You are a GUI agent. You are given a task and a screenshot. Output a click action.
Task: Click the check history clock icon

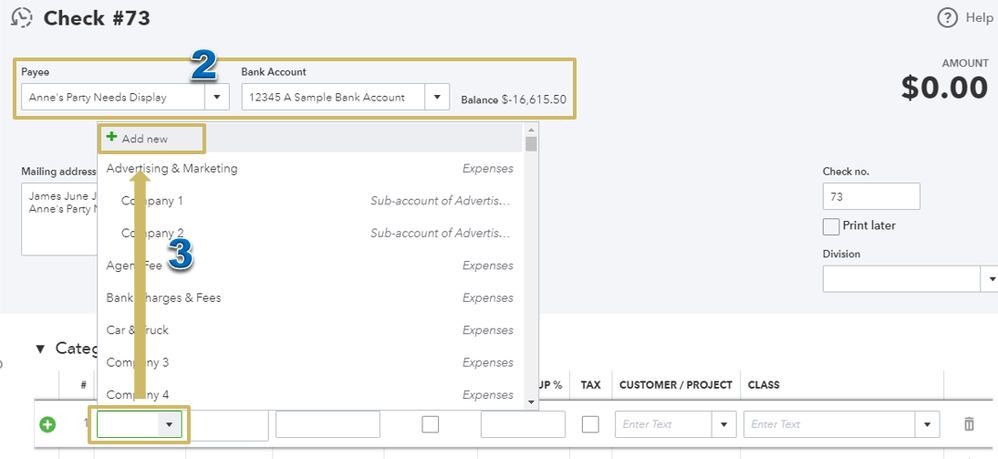tap(21, 18)
